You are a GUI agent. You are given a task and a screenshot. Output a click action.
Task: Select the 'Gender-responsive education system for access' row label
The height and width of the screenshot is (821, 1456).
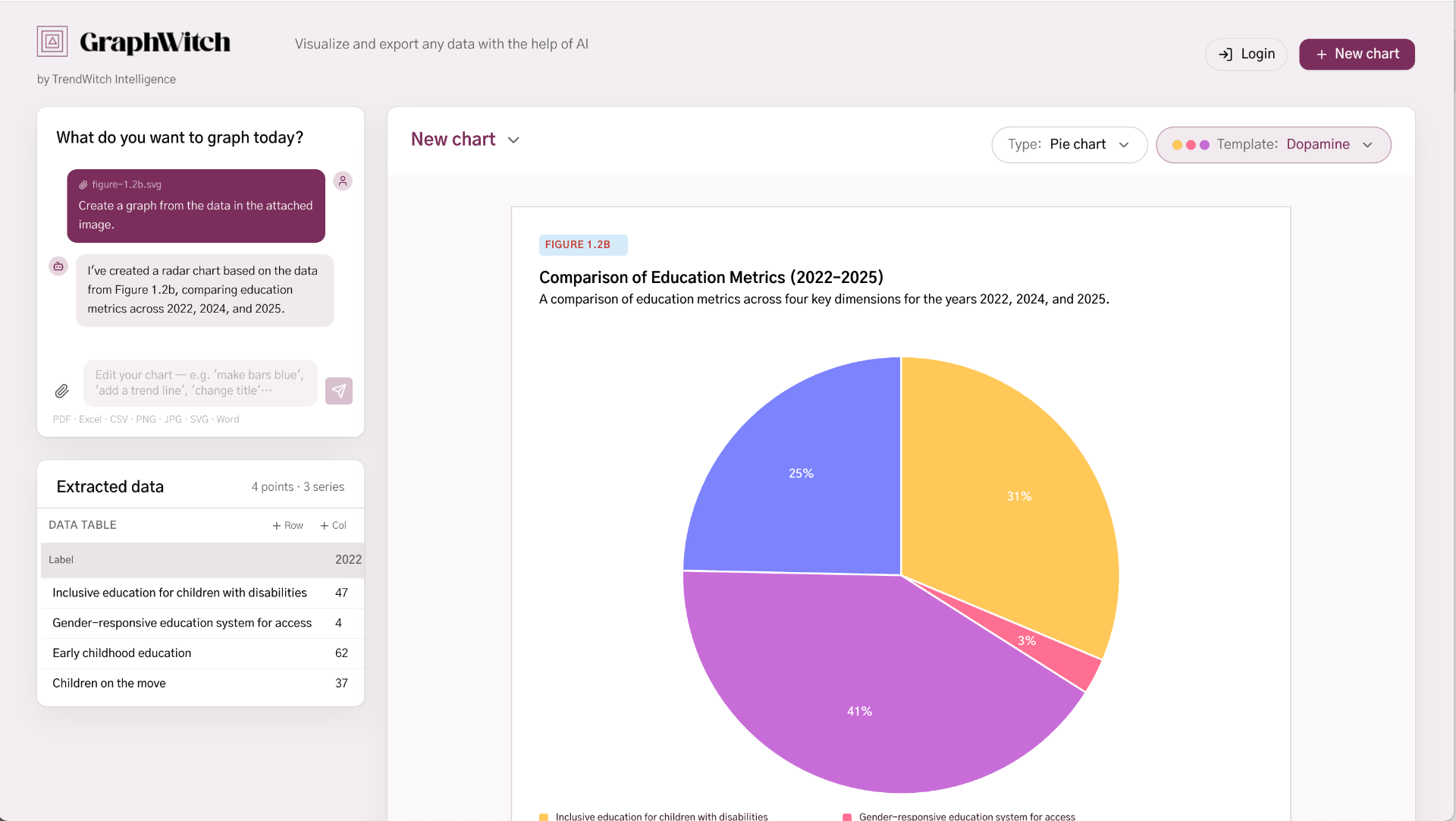[x=182, y=623]
